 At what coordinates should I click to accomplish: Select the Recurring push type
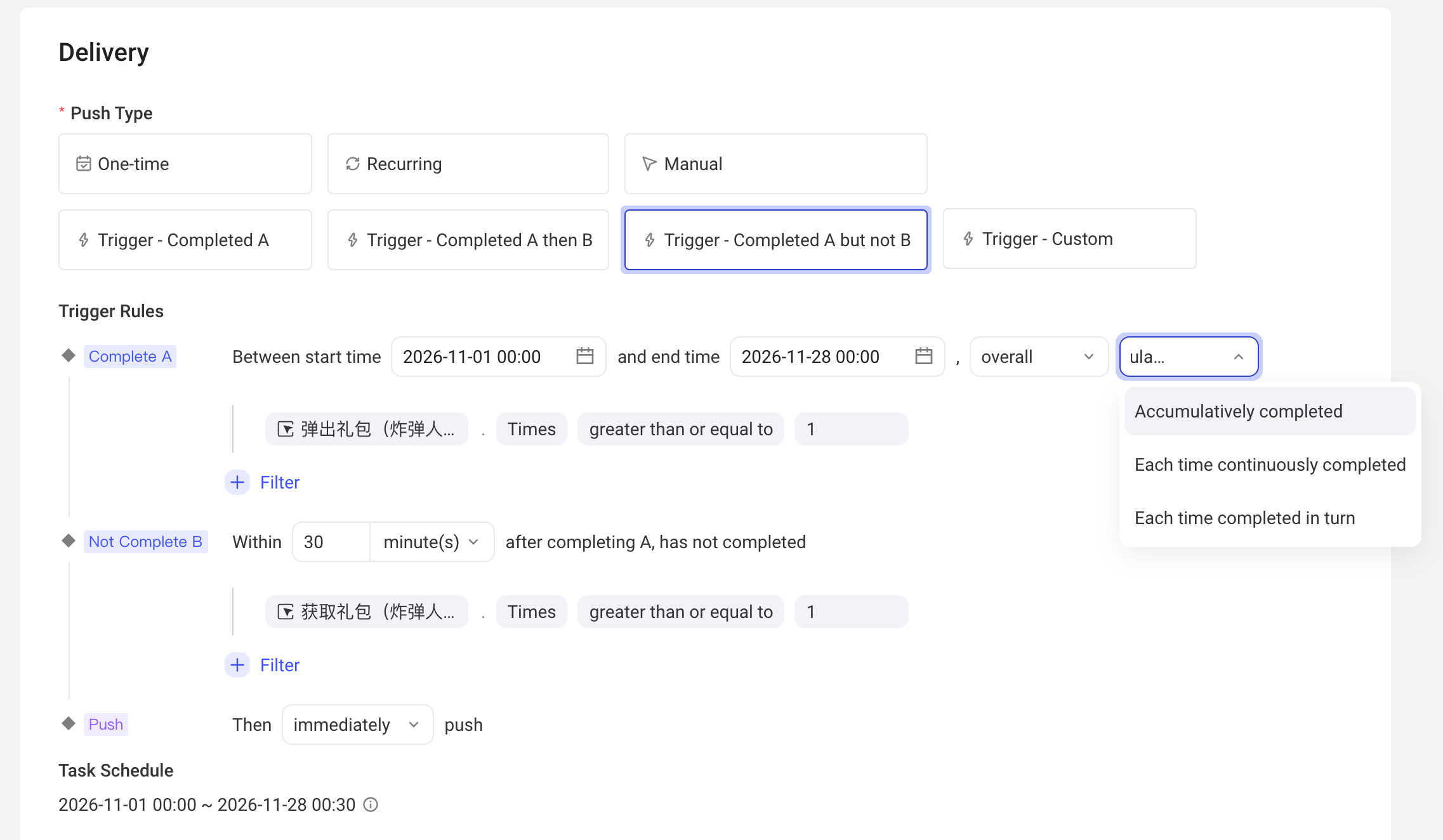(x=468, y=164)
